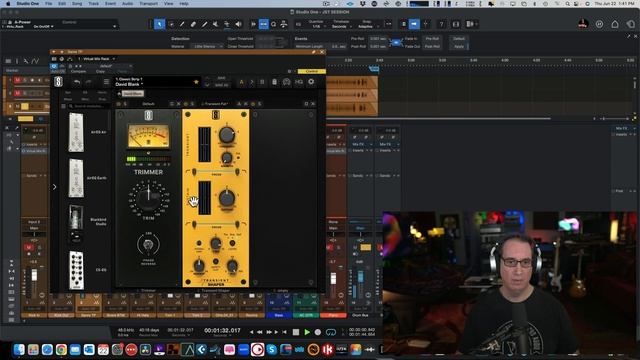Select the Mute tool in the toolbar
Screen dimensions: 640x360
coord(216,24)
